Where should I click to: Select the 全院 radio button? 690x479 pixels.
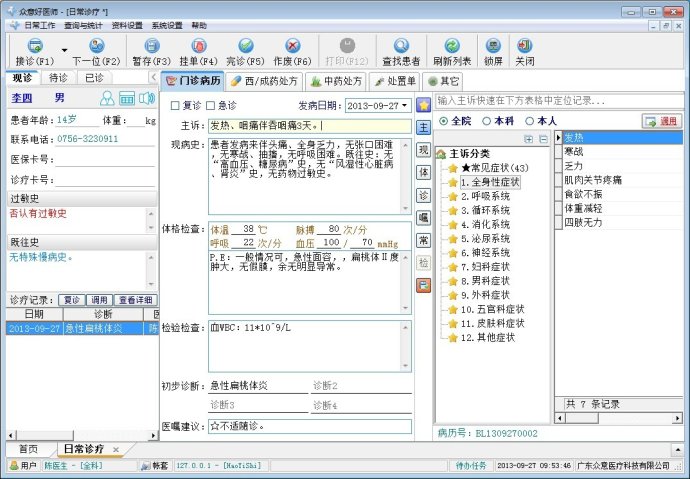coord(444,121)
